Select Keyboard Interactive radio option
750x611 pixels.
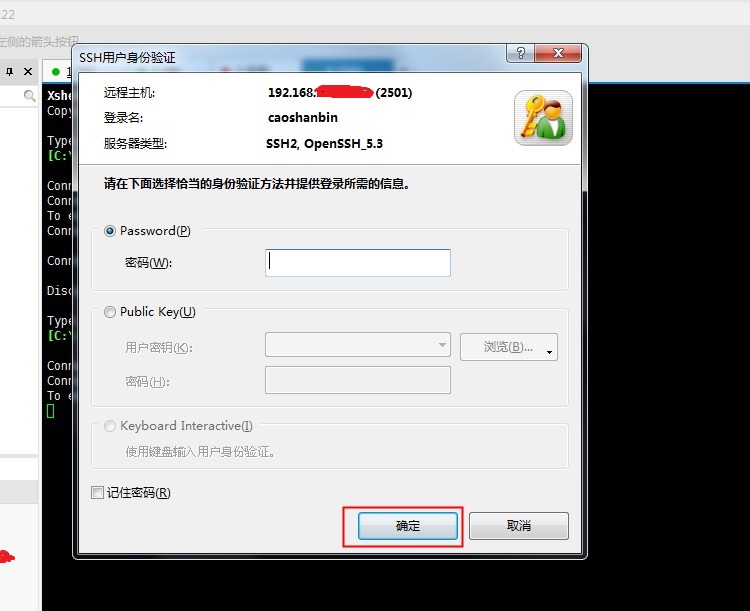(110, 426)
